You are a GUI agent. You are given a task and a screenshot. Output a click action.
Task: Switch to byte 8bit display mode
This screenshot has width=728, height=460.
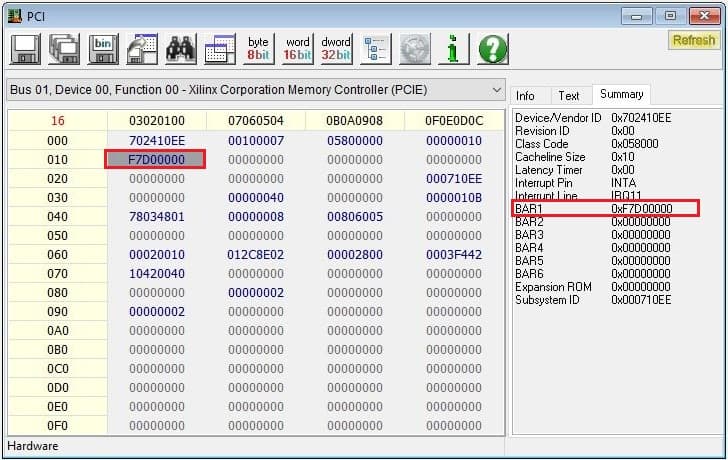click(x=258, y=49)
